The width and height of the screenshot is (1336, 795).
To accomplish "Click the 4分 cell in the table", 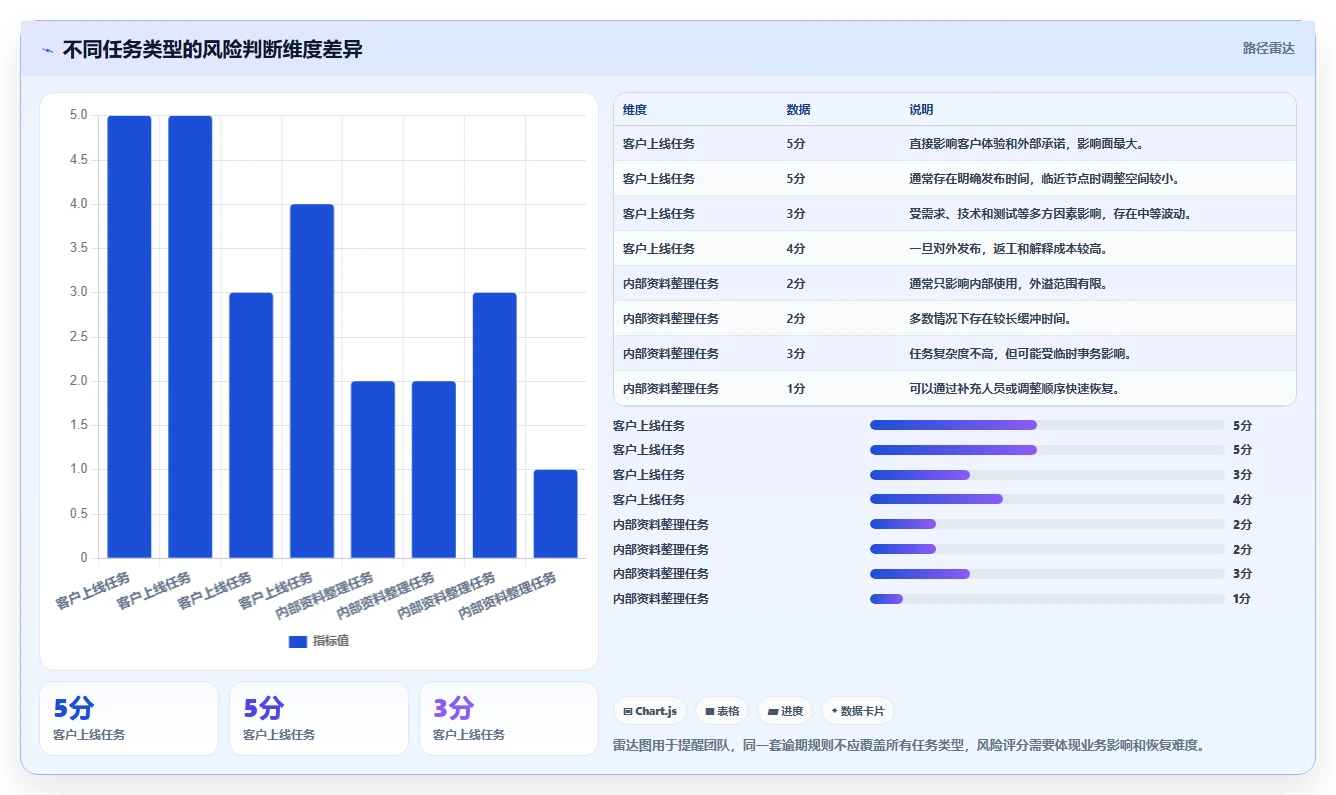I will coord(796,249).
